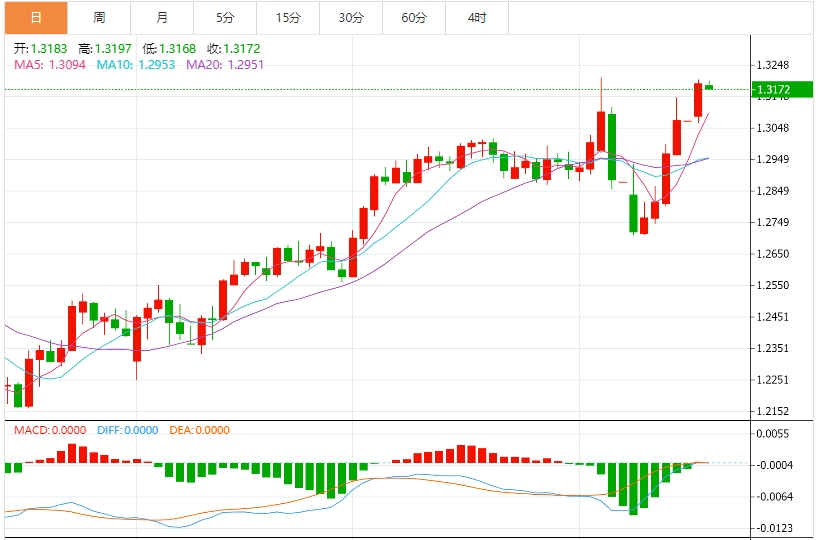Choose the 30分 interval tab
818x540 pixels.
(351, 18)
